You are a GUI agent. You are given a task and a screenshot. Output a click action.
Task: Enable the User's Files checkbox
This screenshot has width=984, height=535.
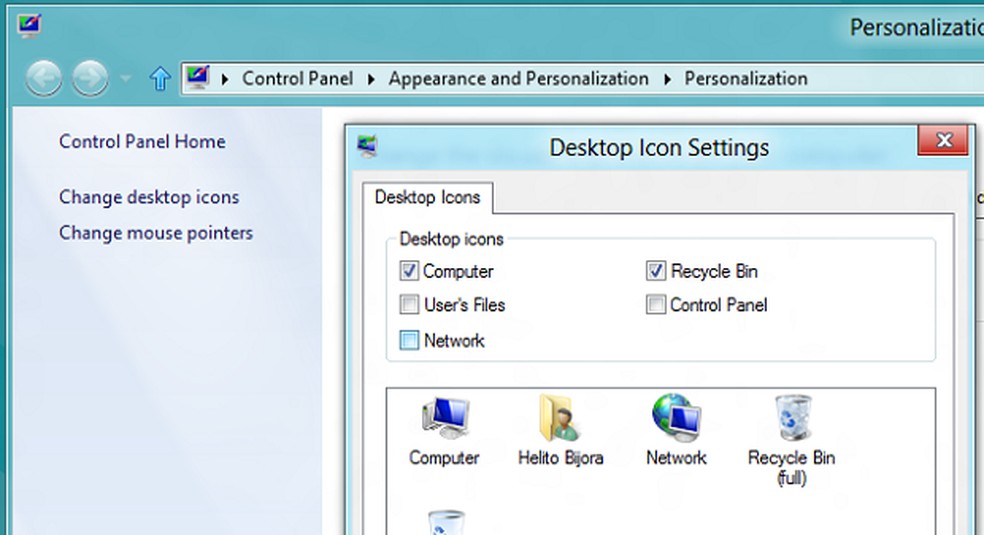pyautogui.click(x=409, y=305)
